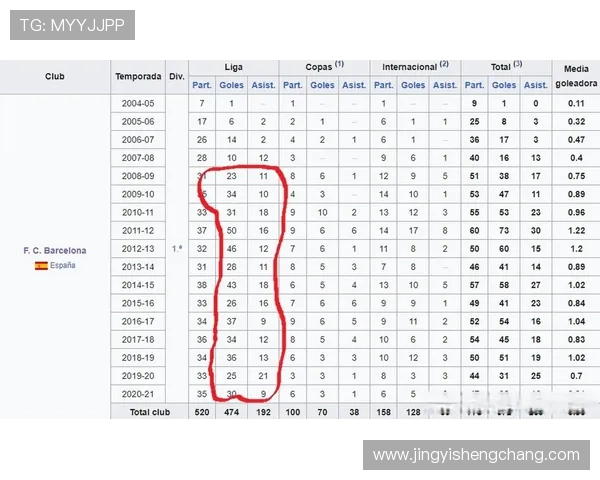600x480 pixels.
Task: Select the 2008-09 season entry
Action: [138, 175]
